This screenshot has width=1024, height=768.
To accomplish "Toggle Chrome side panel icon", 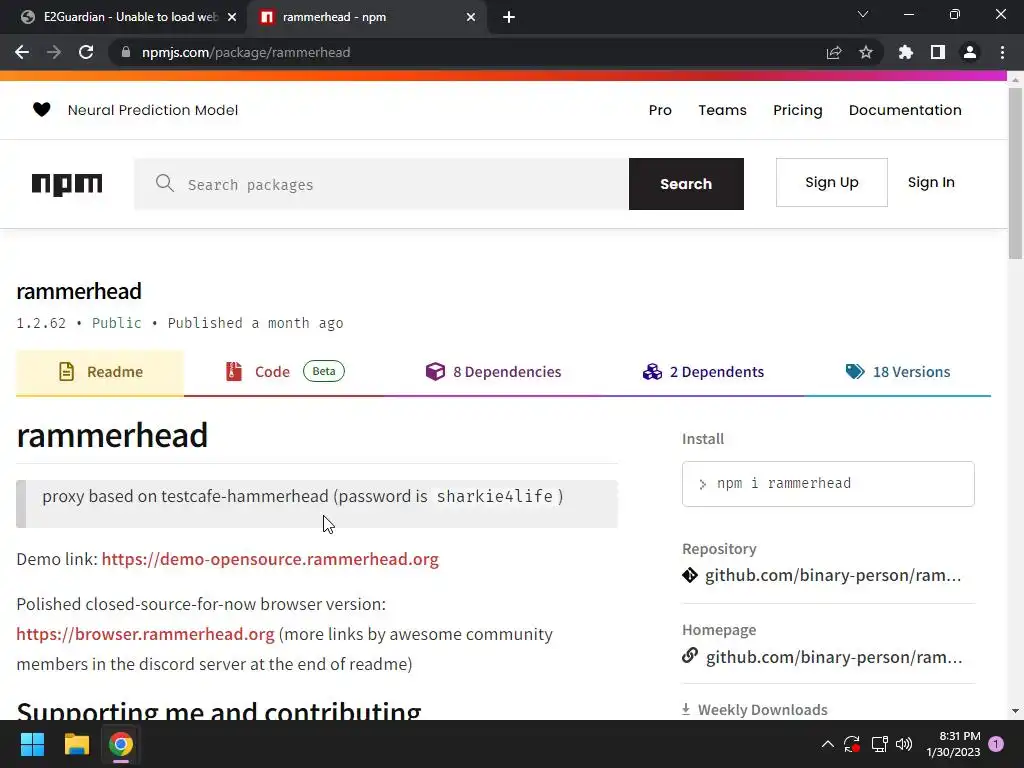I will 938,52.
